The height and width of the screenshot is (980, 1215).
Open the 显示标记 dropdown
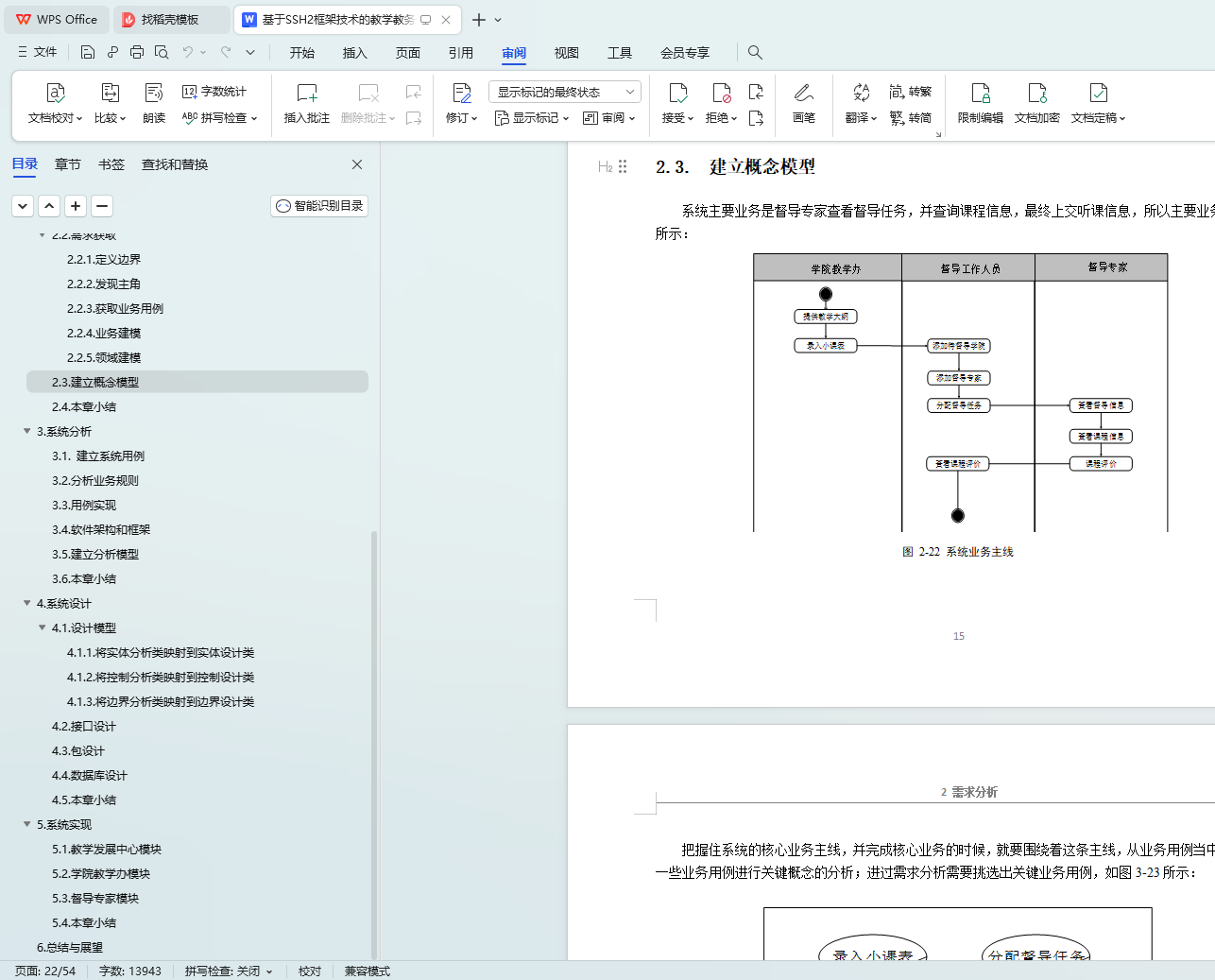point(532,118)
